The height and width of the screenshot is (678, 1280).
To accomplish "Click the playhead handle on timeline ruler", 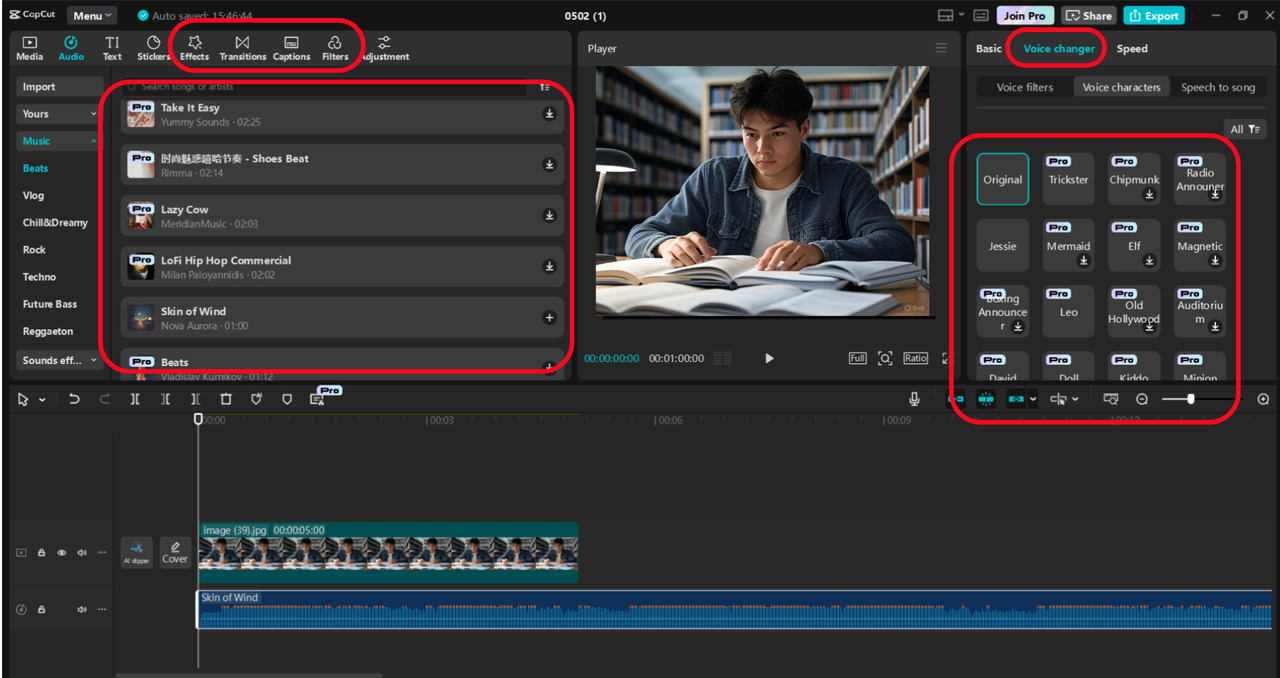I will (198, 419).
